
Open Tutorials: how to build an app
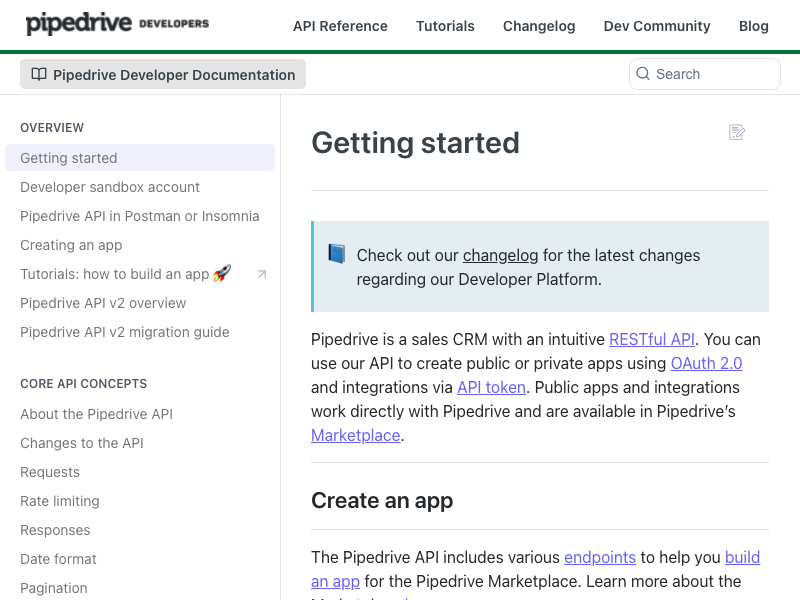[x=126, y=274]
